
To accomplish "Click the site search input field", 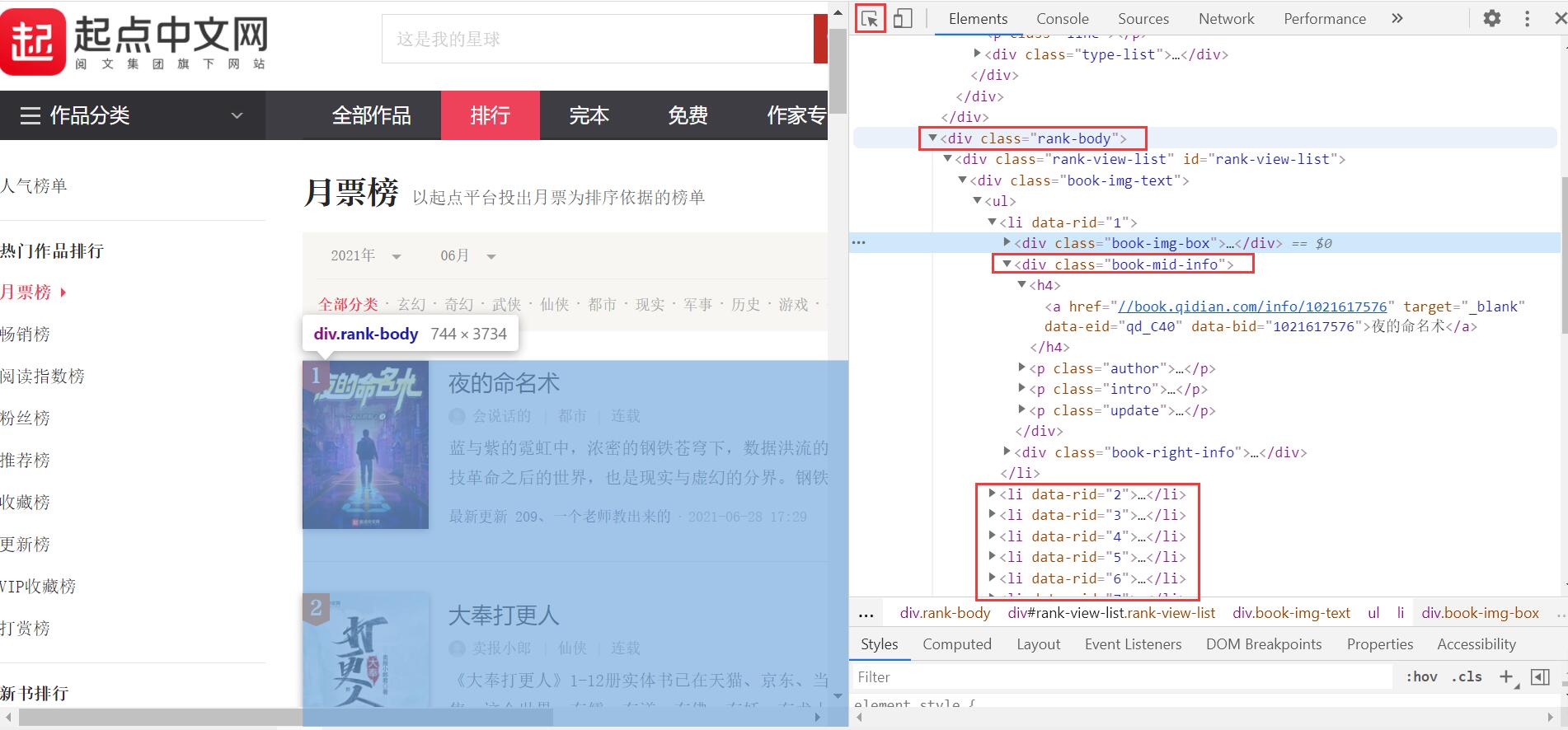I will tap(597, 39).
